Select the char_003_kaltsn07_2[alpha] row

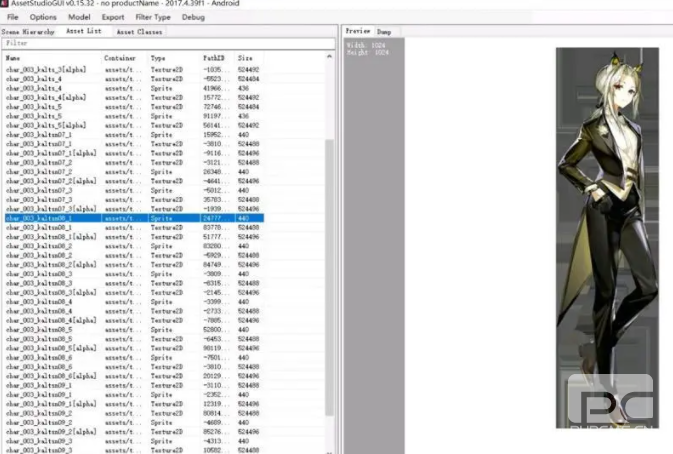click(x=134, y=181)
